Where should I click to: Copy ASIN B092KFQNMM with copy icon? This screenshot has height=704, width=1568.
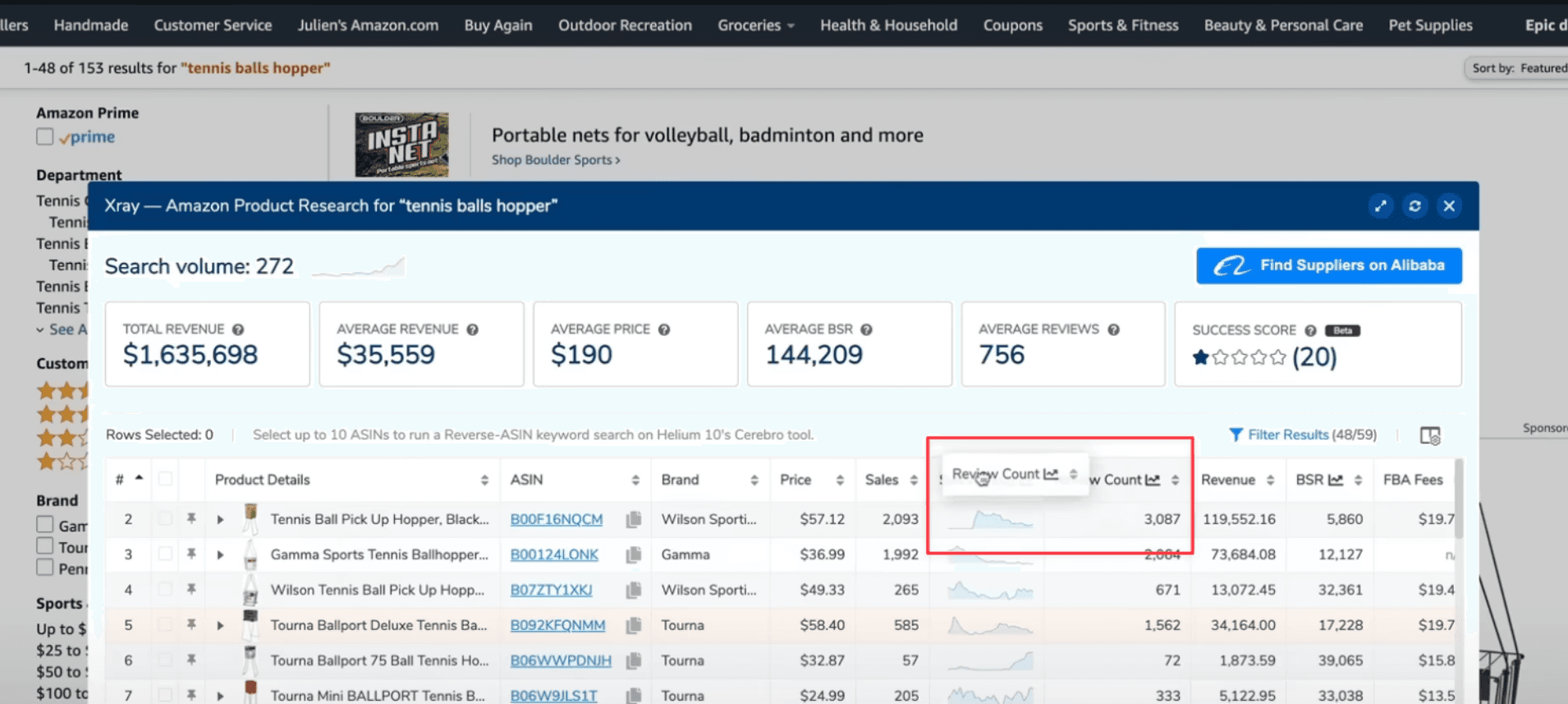(x=633, y=625)
